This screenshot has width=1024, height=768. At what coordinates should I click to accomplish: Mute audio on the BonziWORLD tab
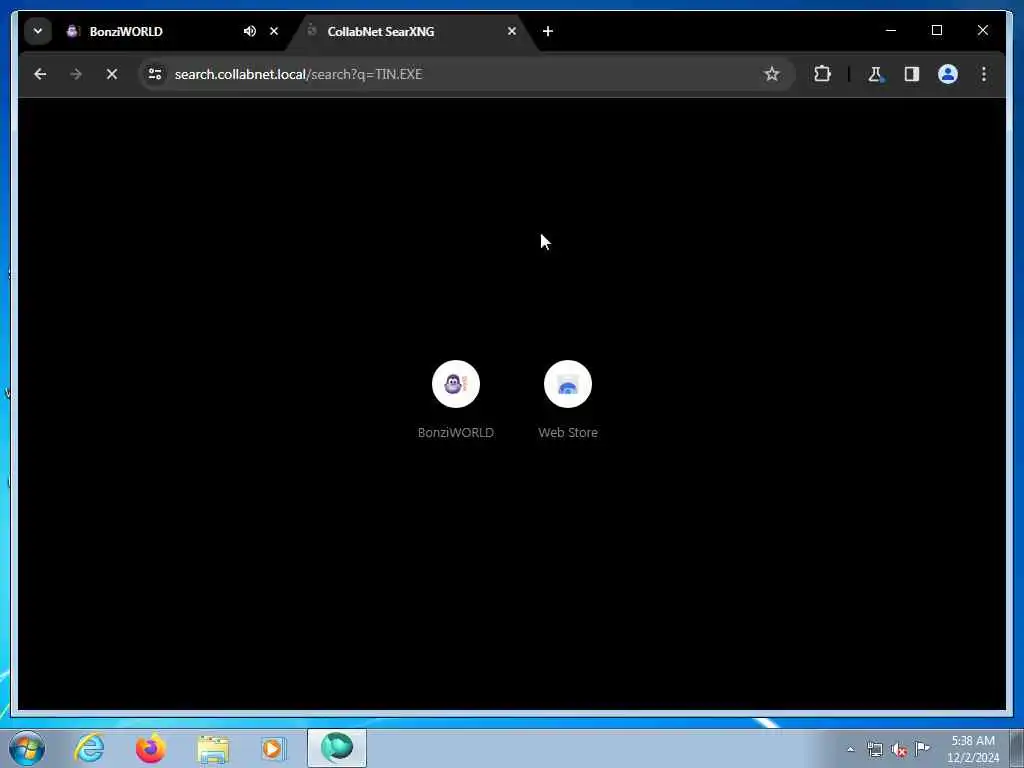point(249,31)
